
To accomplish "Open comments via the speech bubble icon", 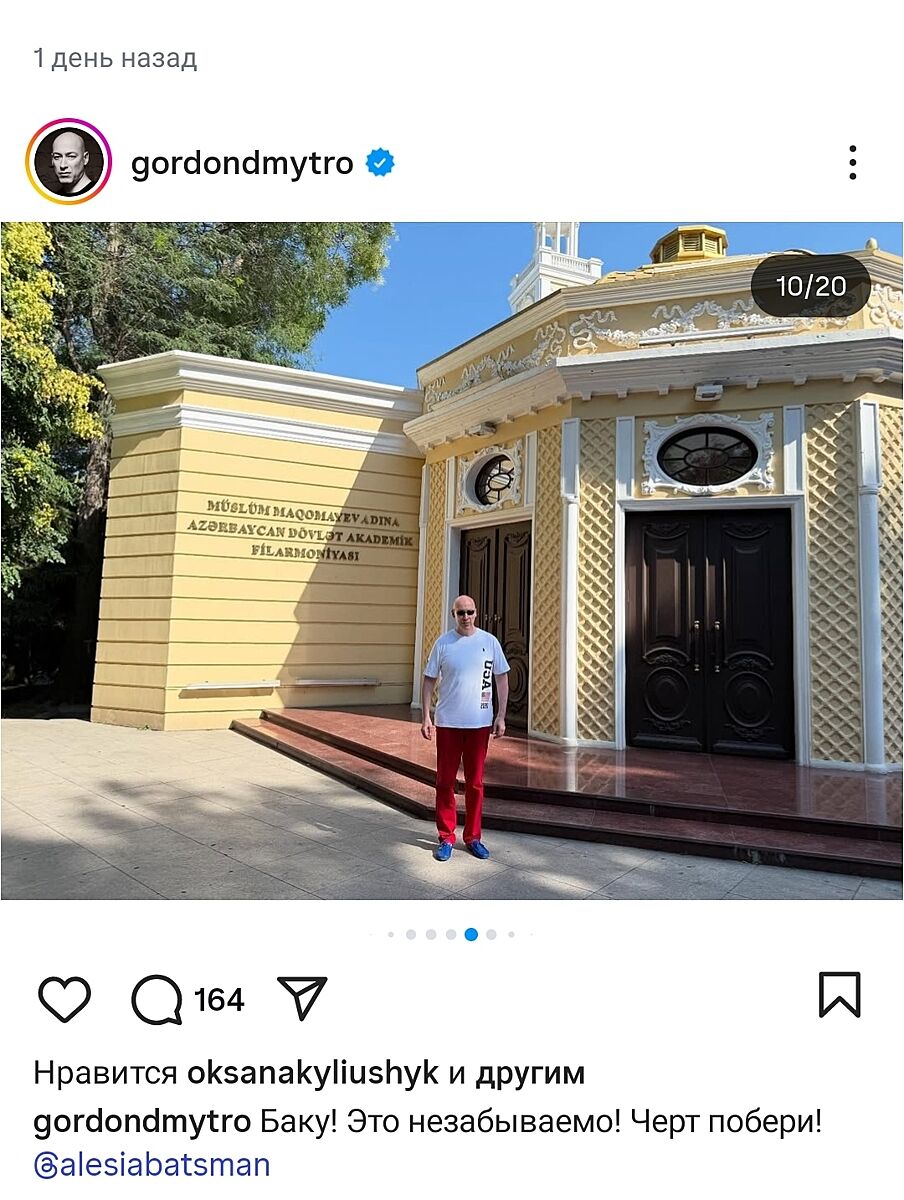I will [x=157, y=999].
